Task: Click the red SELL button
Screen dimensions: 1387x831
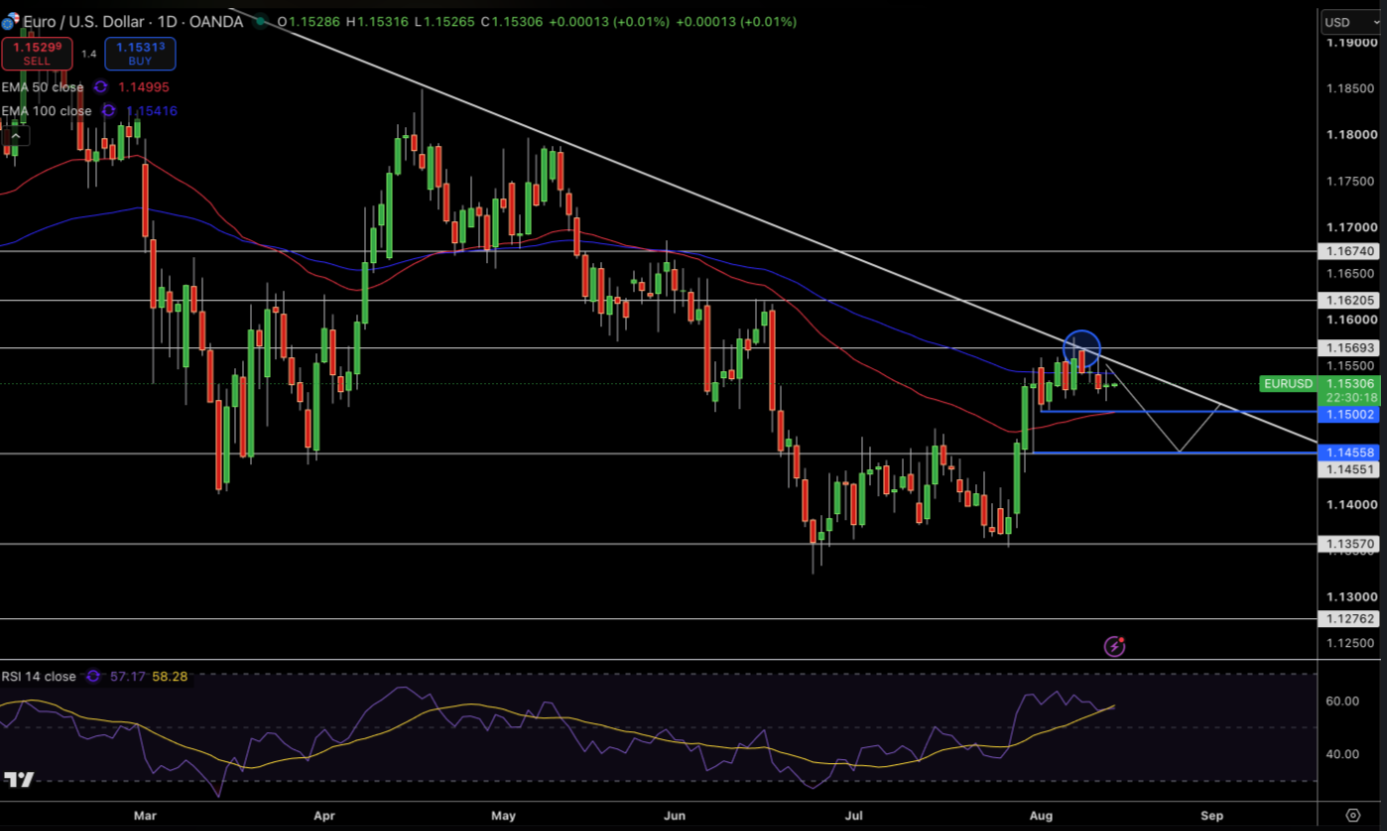Action: click(36, 54)
